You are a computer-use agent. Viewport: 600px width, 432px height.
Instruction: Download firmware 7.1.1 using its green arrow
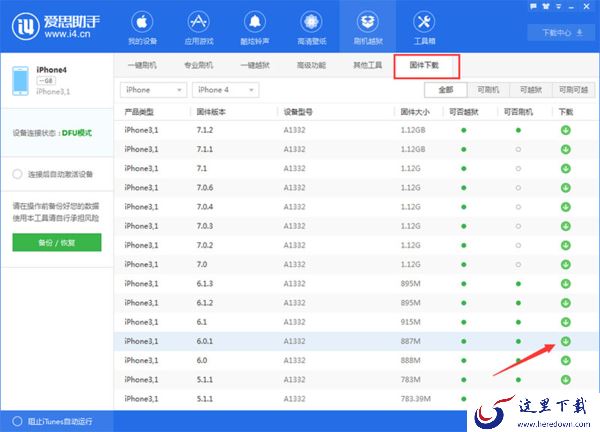(566, 149)
